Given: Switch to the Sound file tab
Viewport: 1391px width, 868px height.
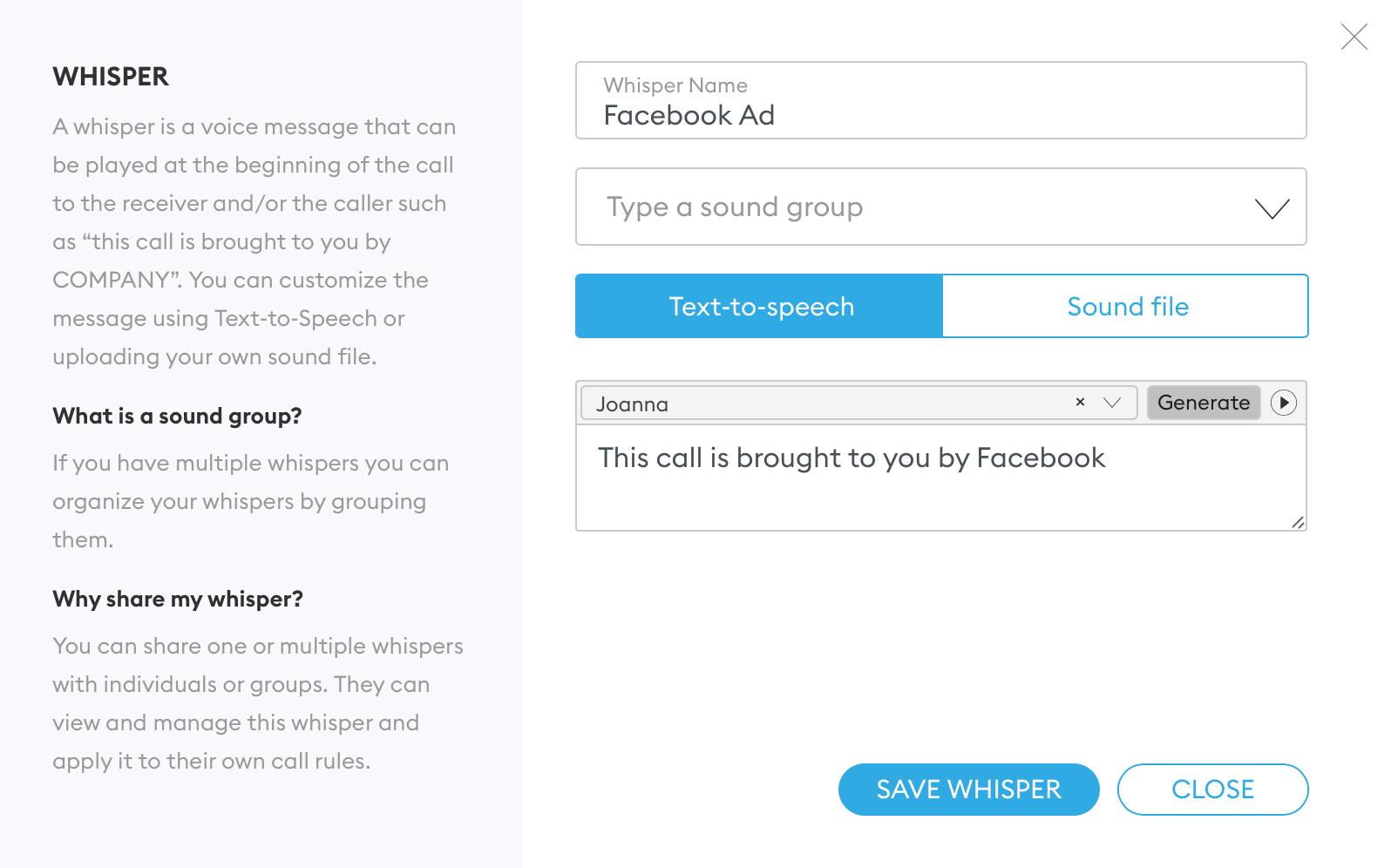Looking at the screenshot, I should pos(1127,307).
